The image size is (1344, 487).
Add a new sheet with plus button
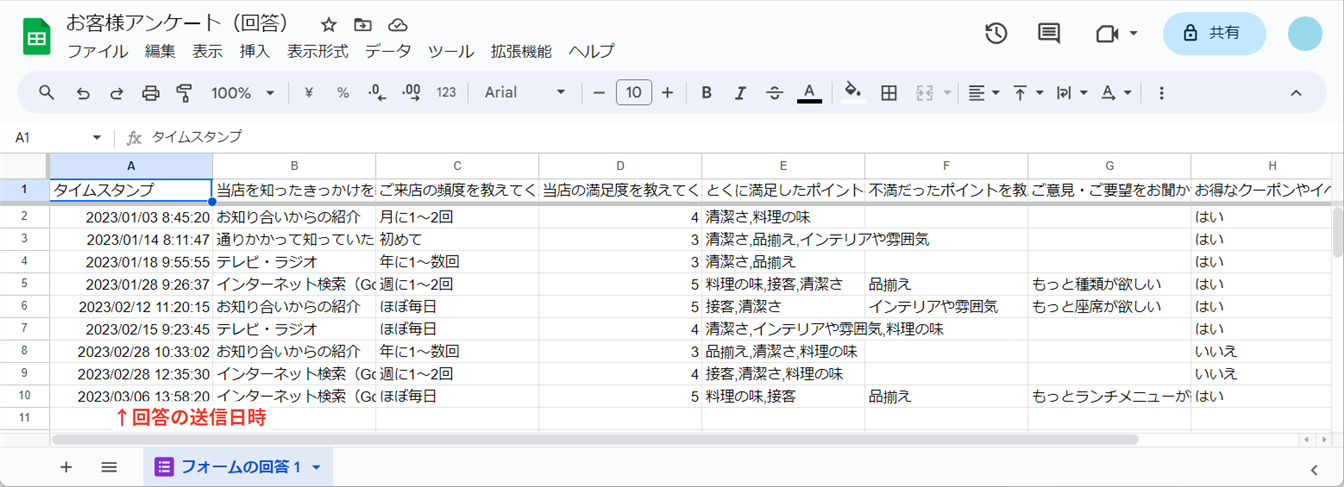click(66, 467)
